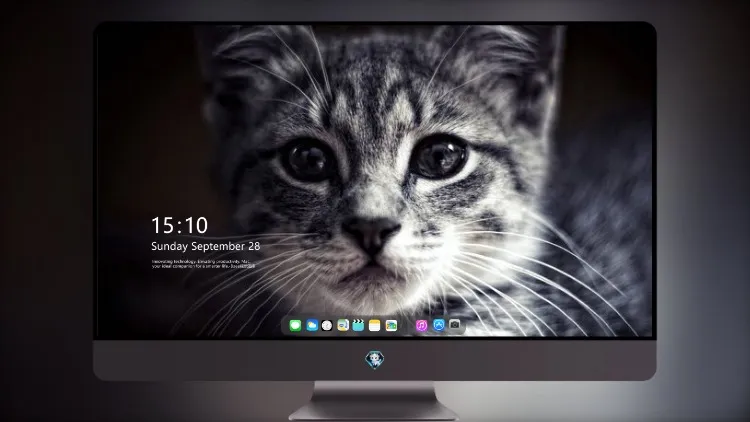The image size is (750, 422).
Task: Click the Sunday September 28 date text
Action: pos(206,246)
